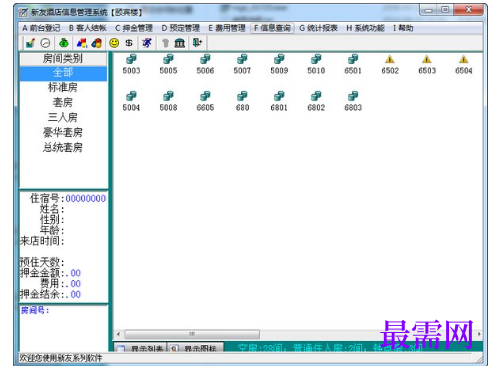This screenshot has height=366, width=492.
Task: Open the G 统计报表 menu
Action: point(318,28)
